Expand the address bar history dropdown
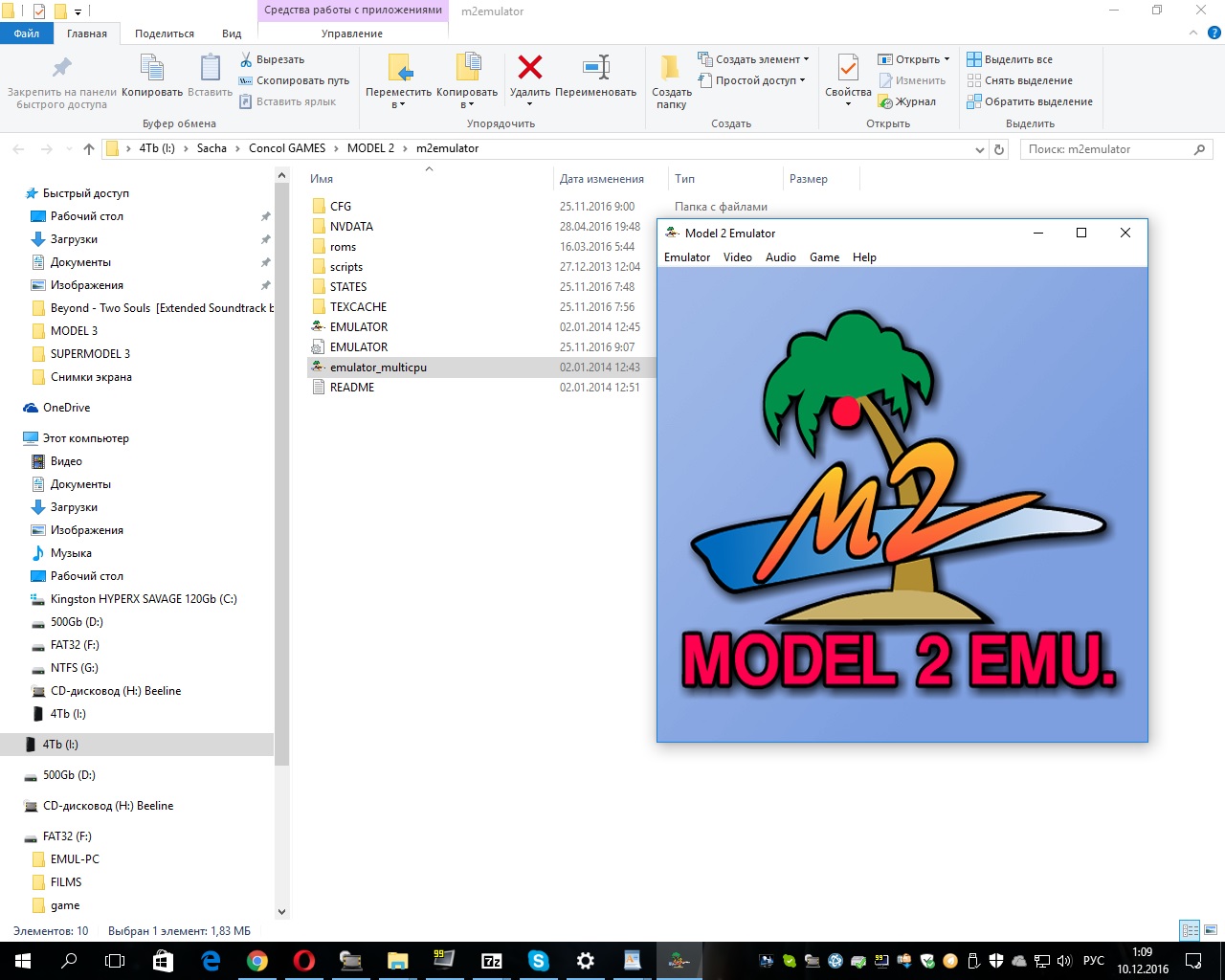This screenshot has width=1225, height=980. pos(979,149)
